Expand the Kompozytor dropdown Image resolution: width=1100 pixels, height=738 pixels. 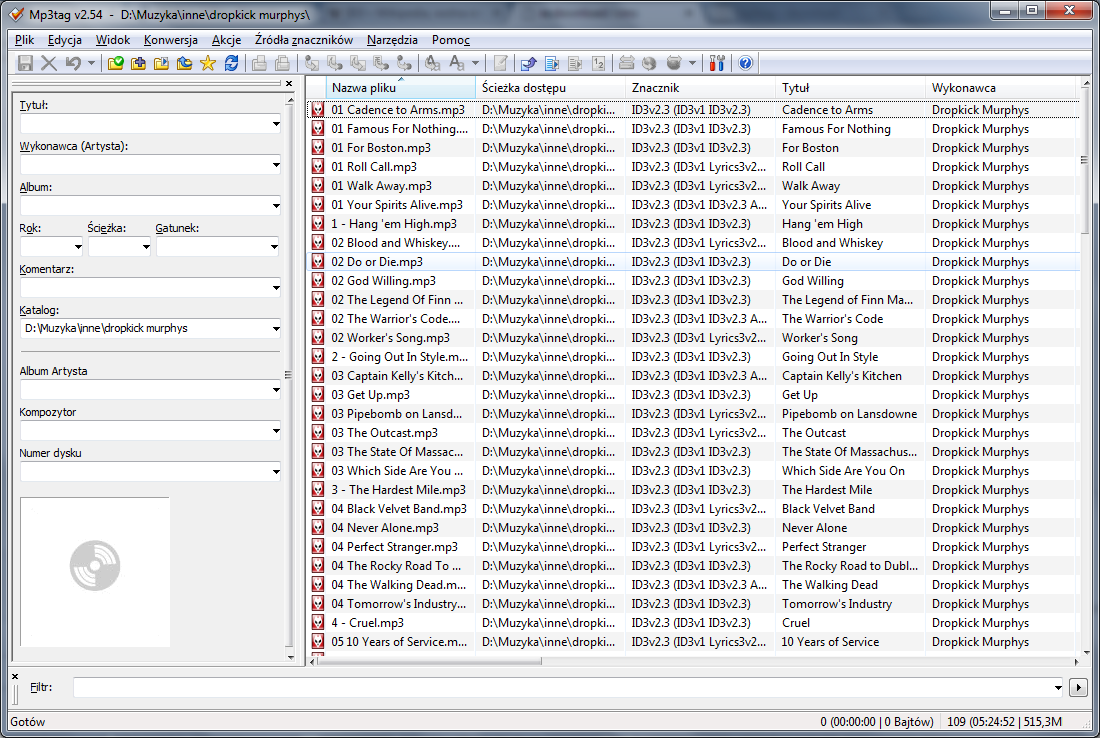[x=276, y=431]
